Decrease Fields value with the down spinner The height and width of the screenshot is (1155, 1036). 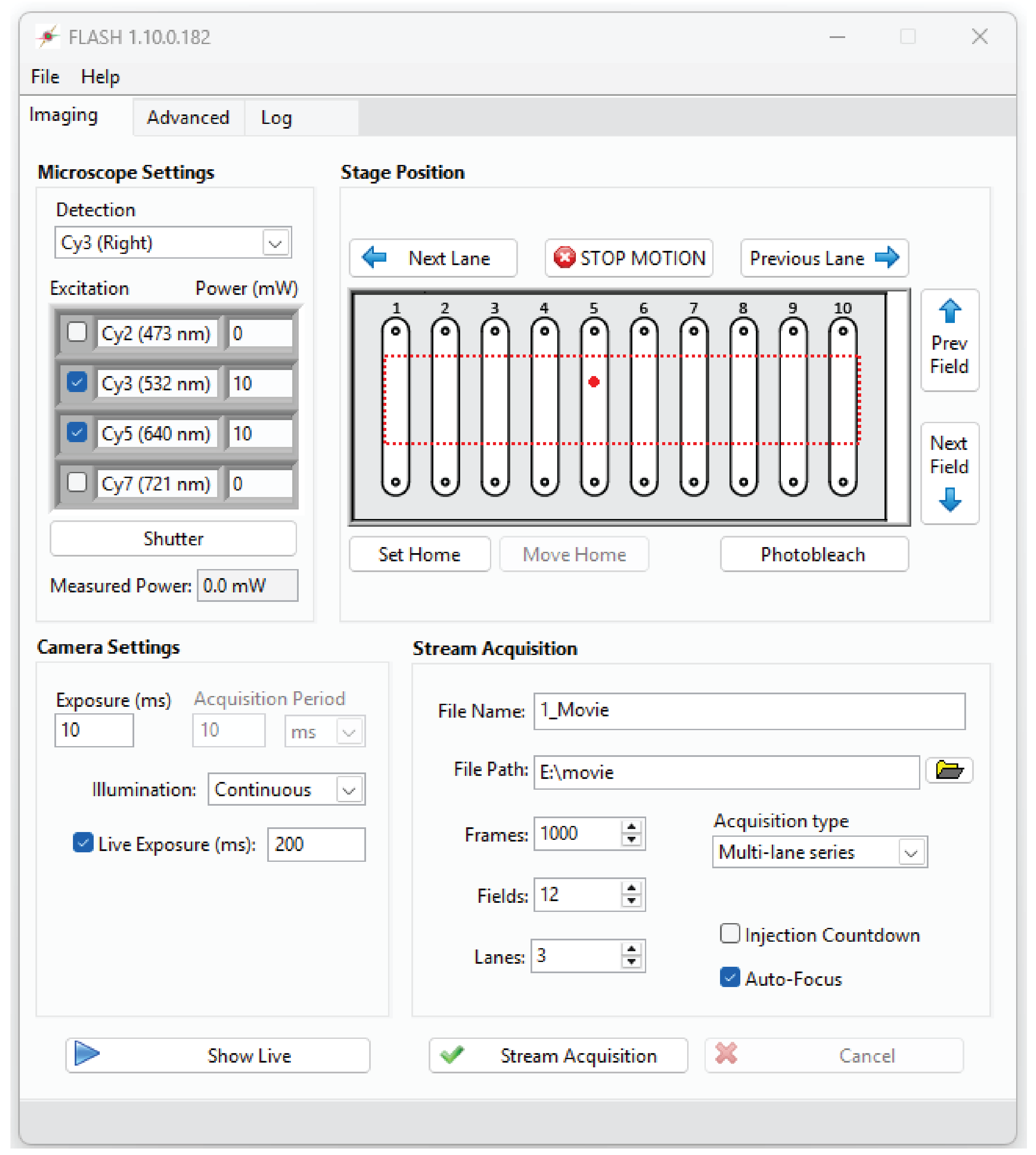pos(632,902)
